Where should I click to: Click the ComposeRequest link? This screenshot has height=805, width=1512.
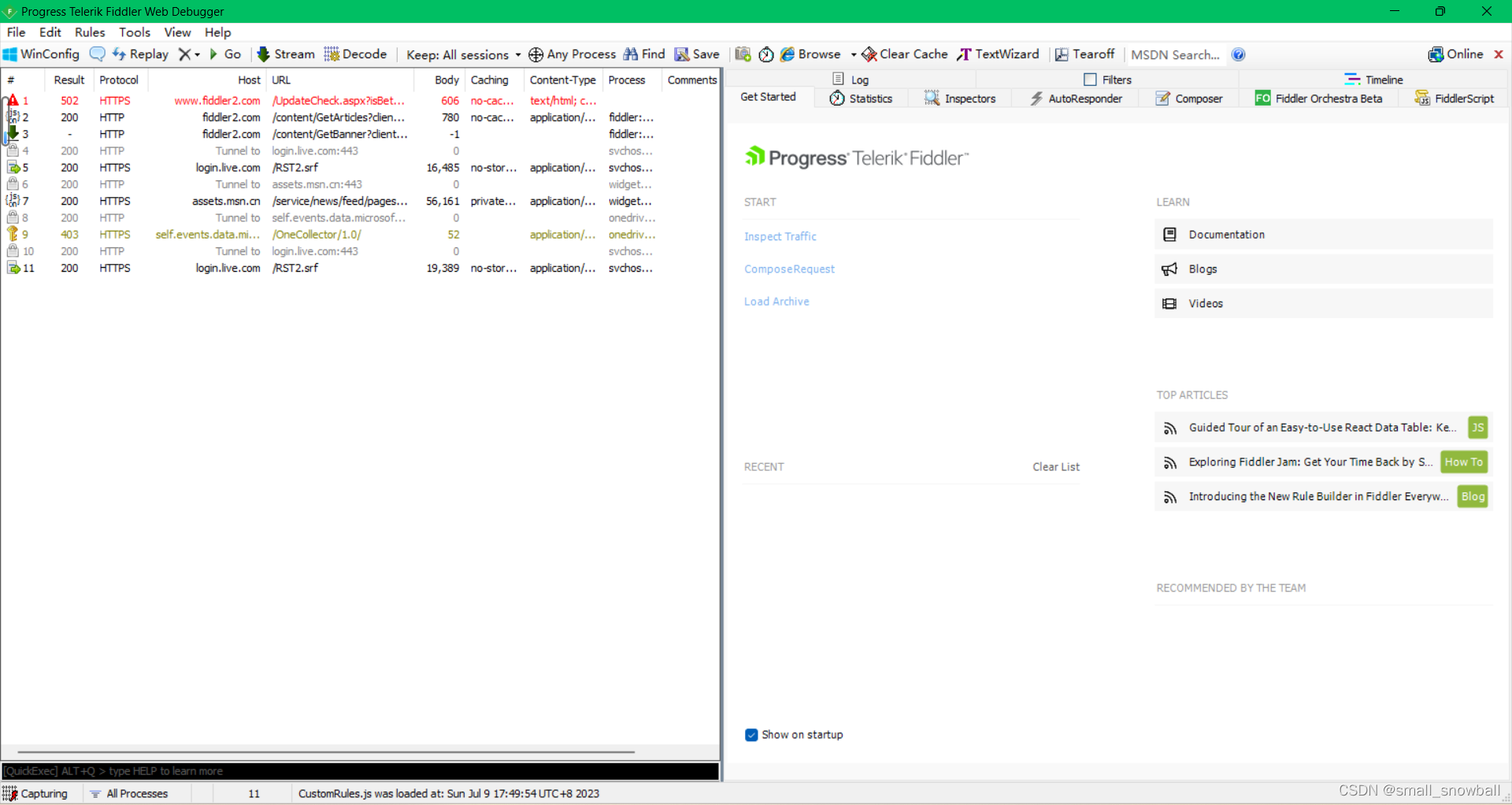789,269
